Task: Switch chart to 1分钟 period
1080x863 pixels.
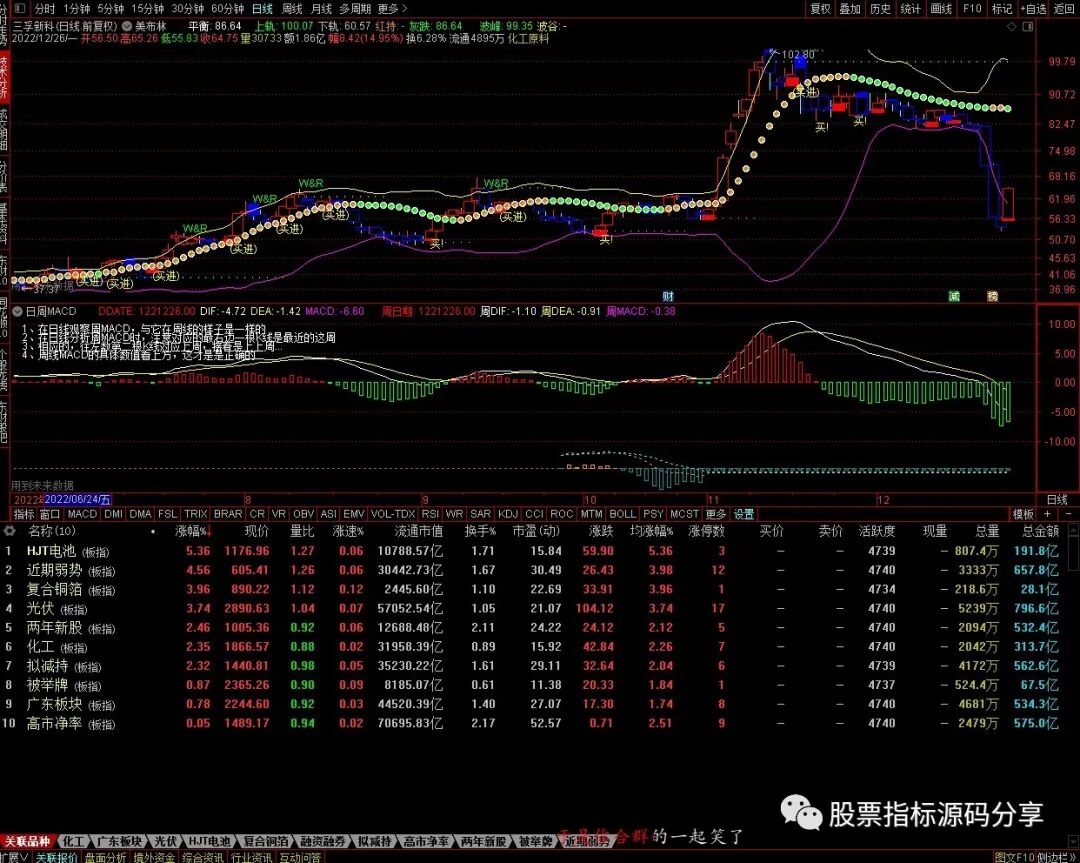Action: [x=76, y=9]
